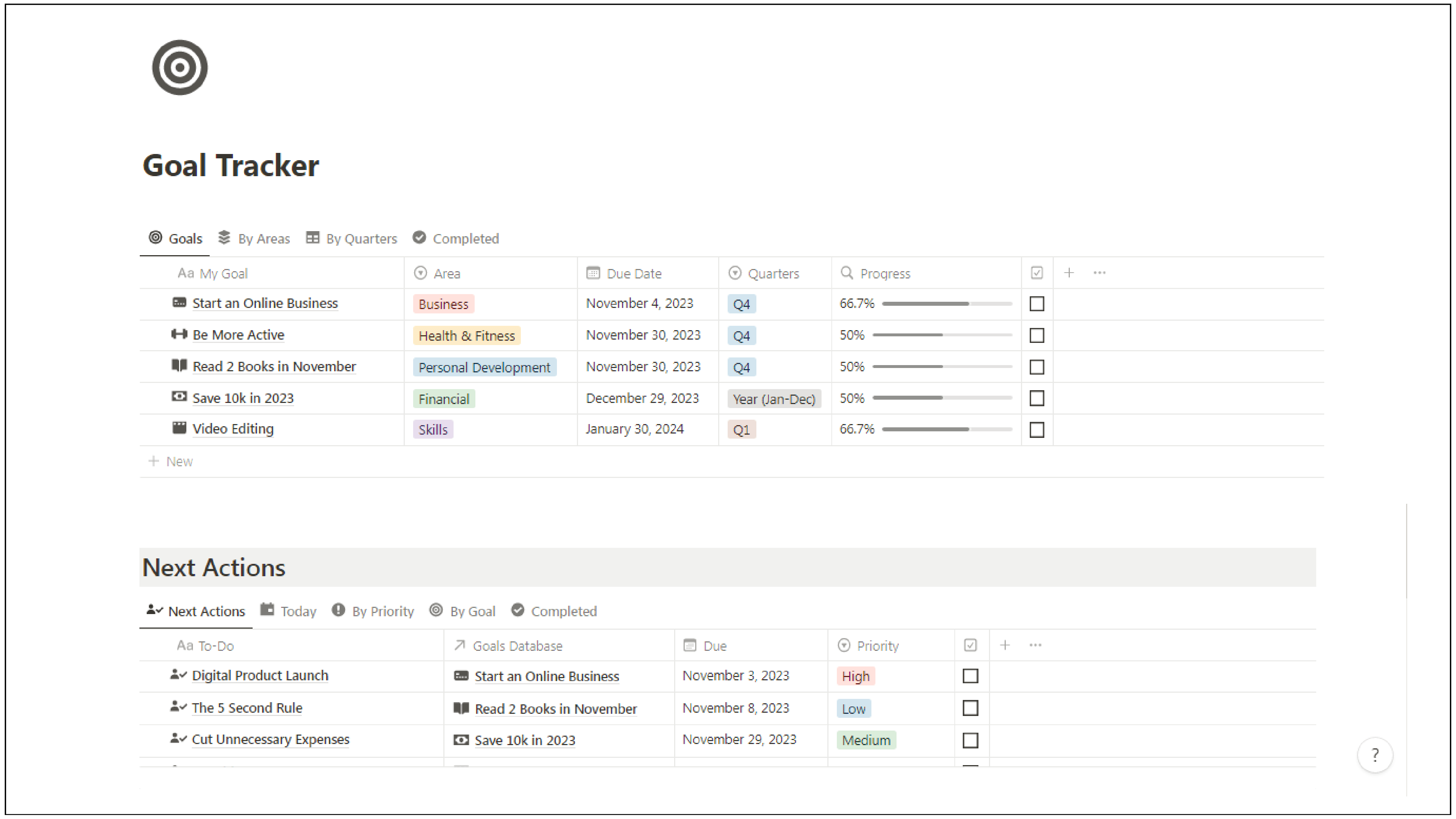Screen dimensions: 1456x819
Task: Open the Due Date column header menu
Action: pos(634,273)
